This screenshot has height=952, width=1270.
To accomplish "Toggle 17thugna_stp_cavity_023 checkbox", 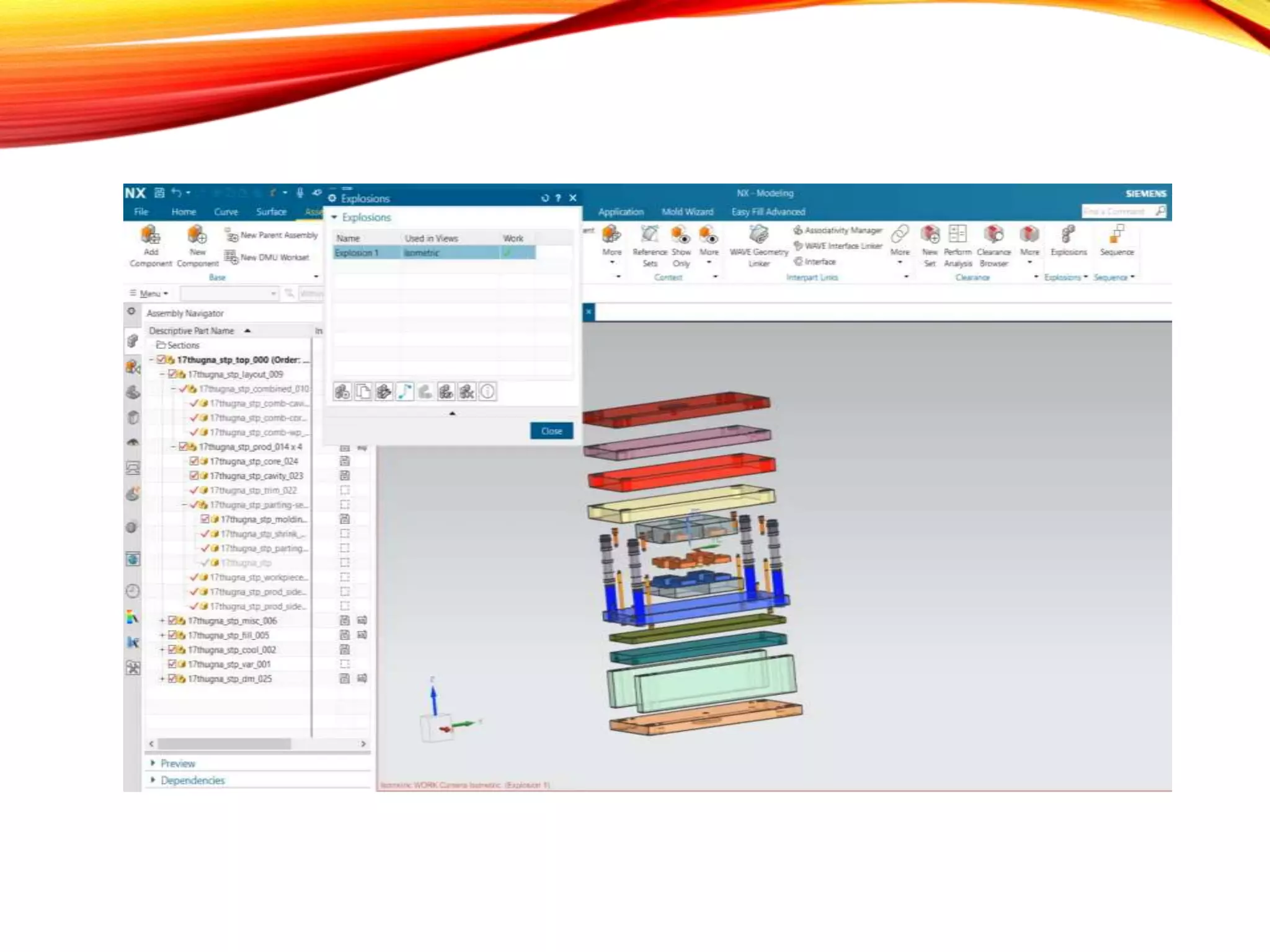I will 194,475.
